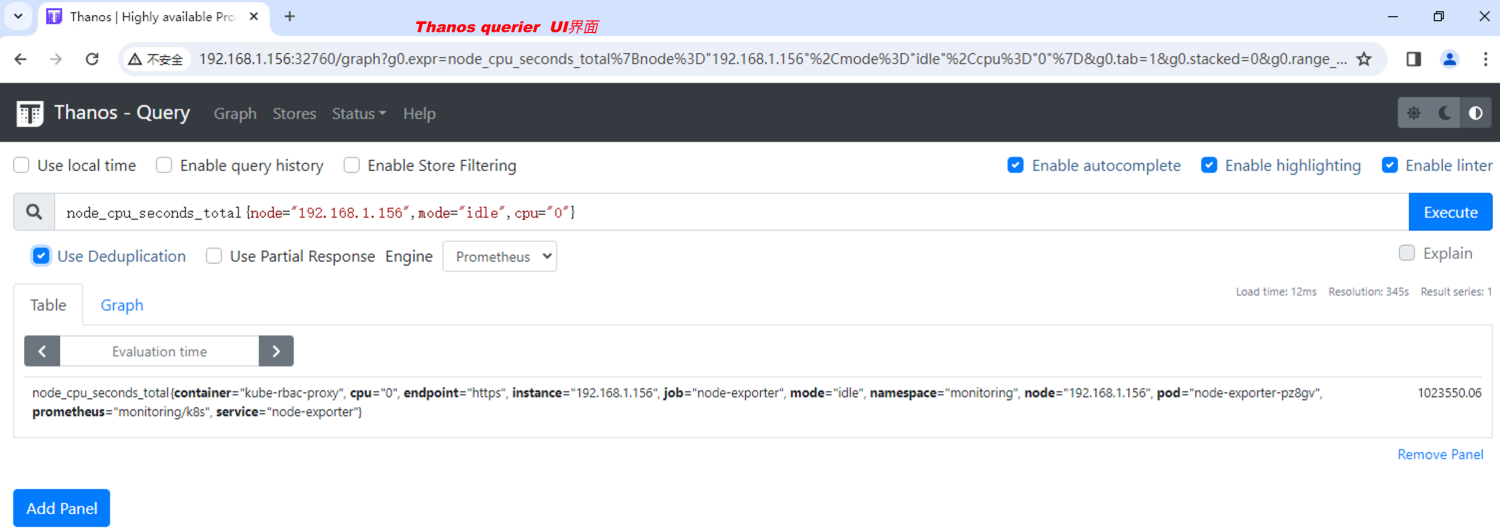Switch to the Graph panel tab
1500x530 pixels.
pos(122,305)
